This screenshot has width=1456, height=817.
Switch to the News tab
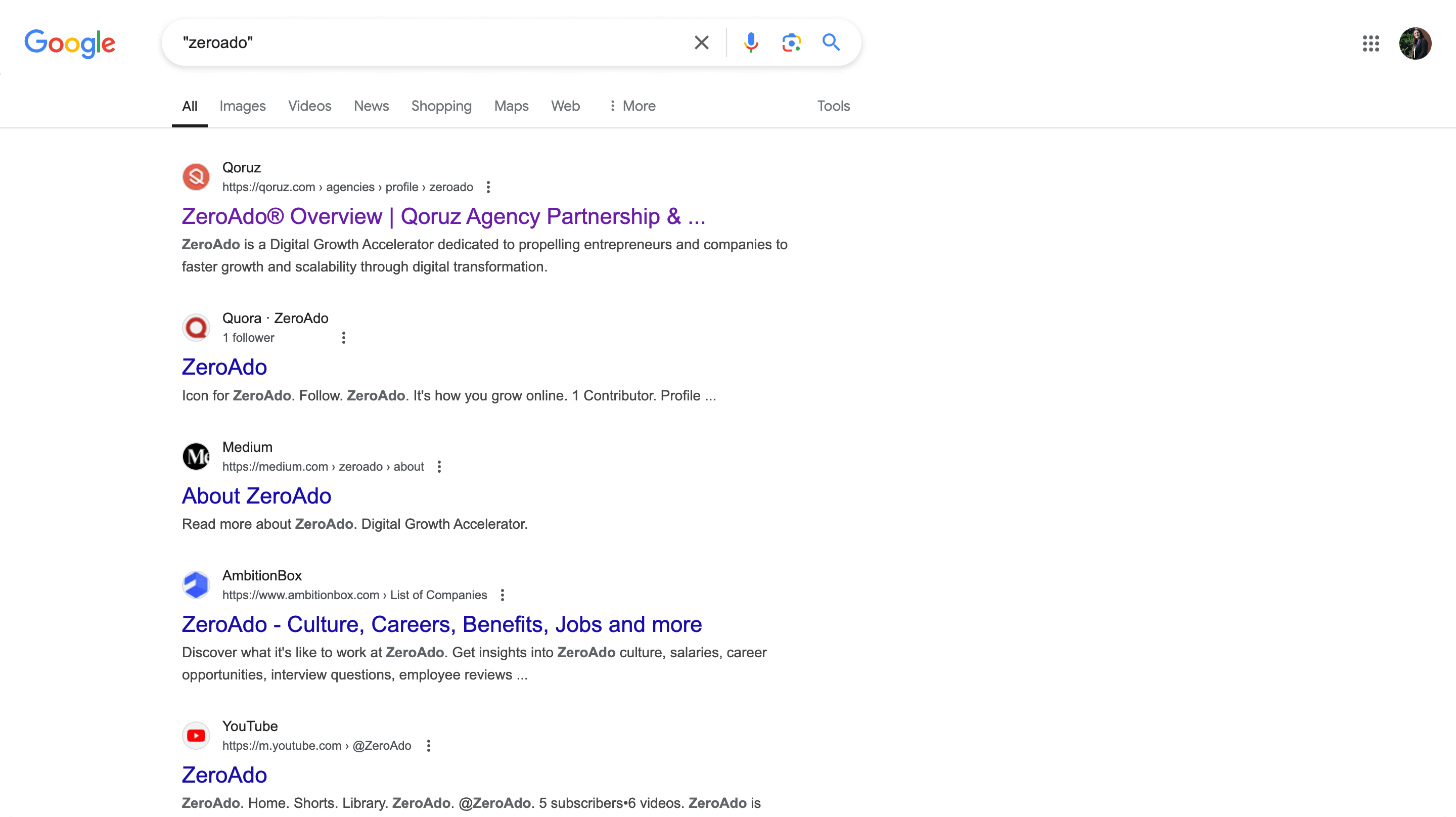coord(371,106)
